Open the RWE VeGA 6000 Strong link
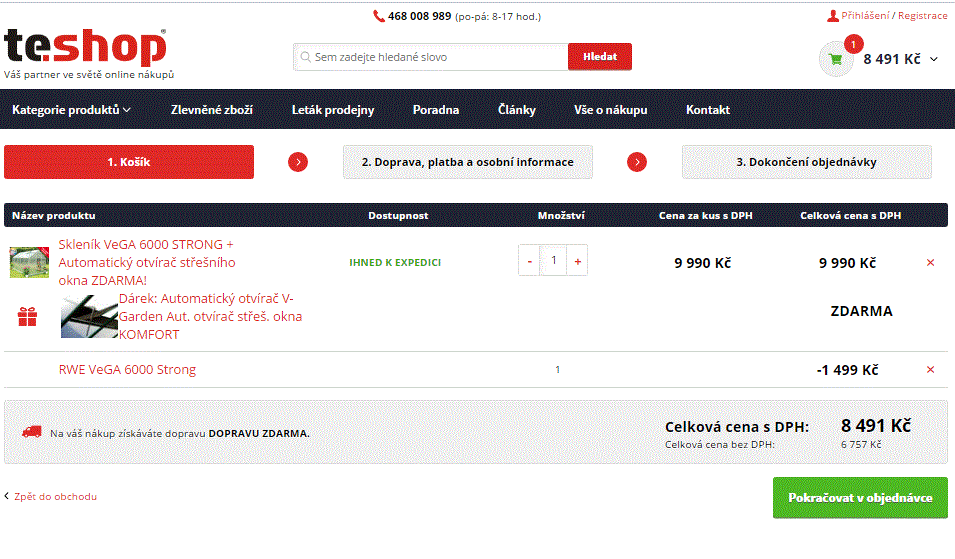This screenshot has width=955, height=559. tap(127, 370)
